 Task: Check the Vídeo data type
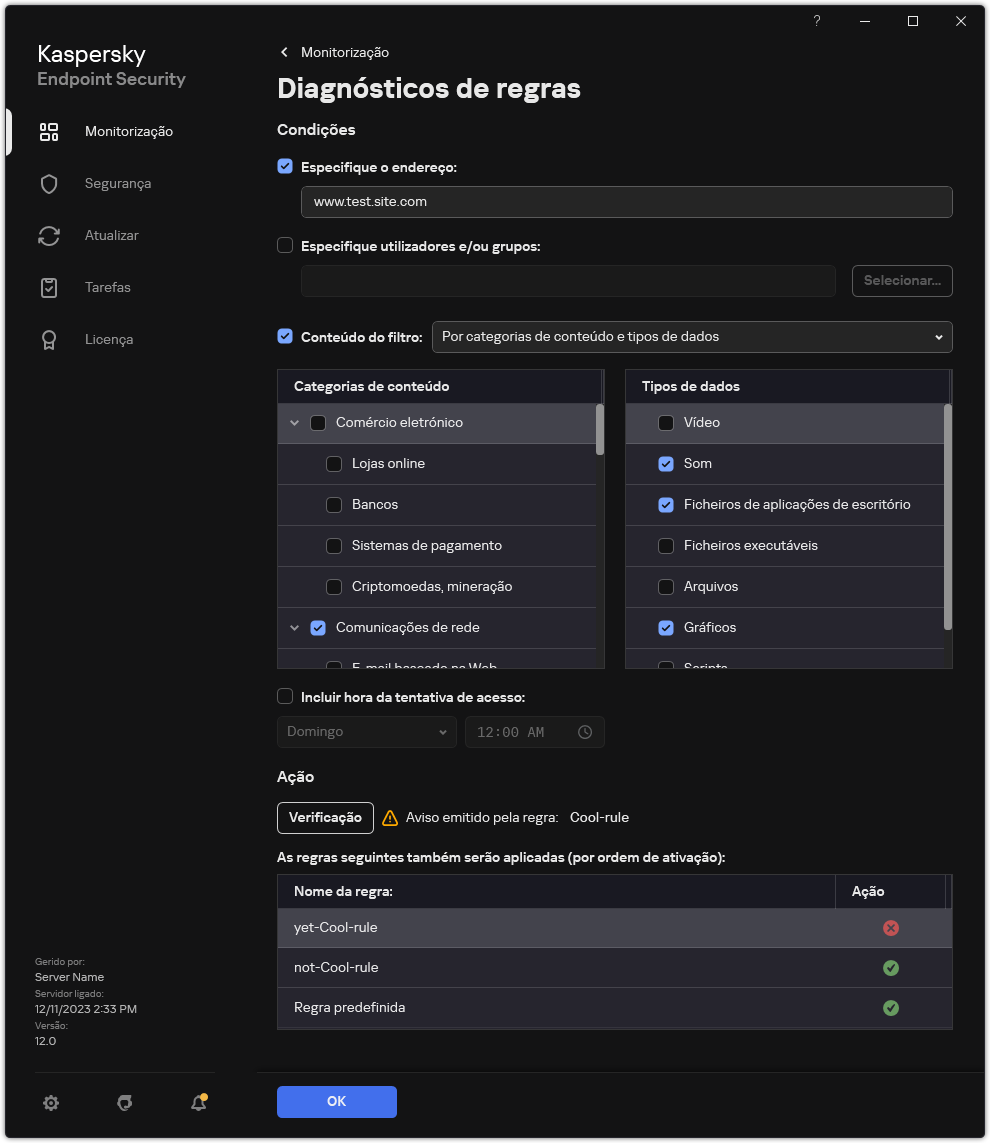point(666,422)
